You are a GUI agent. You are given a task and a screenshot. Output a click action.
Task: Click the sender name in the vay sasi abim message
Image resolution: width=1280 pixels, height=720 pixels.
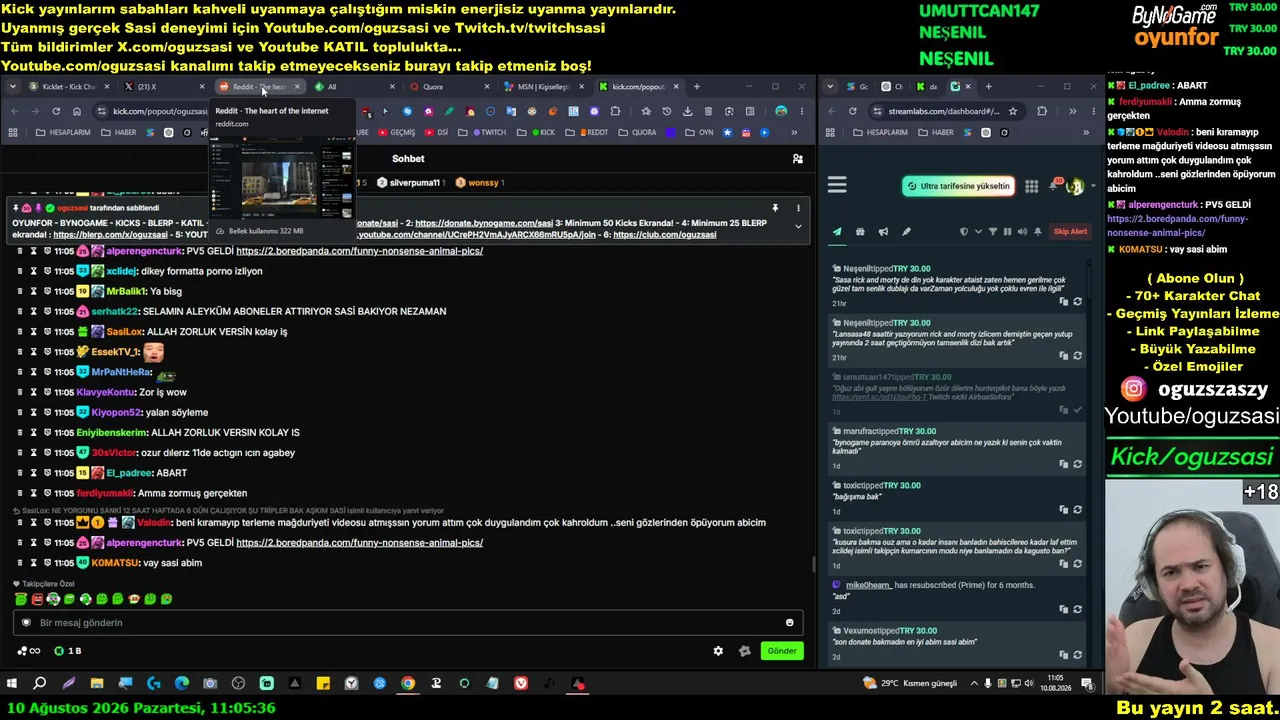(116, 563)
